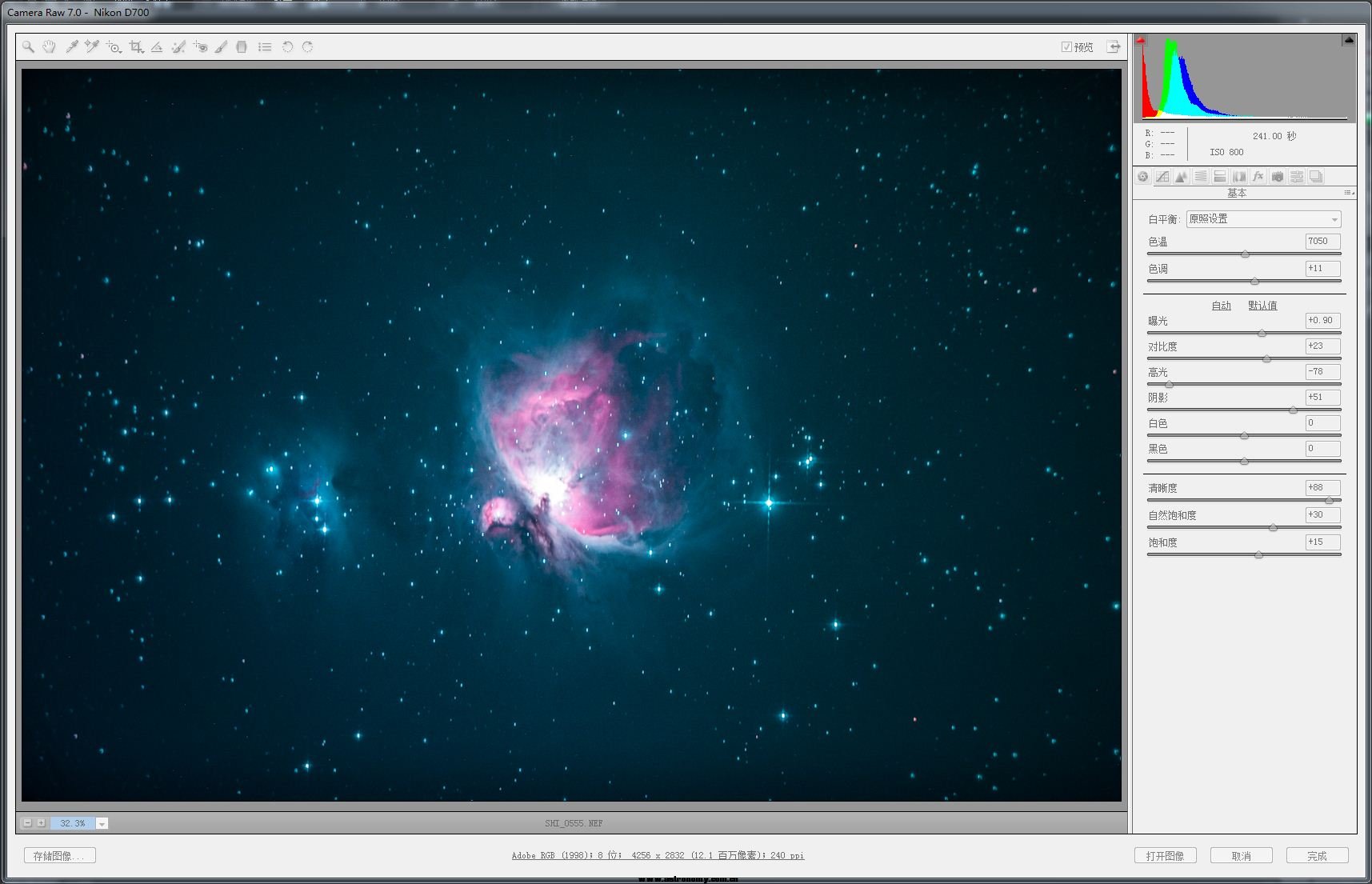Pick the White Balance eyedropper tool
1372x884 pixels.
pyautogui.click(x=71, y=47)
